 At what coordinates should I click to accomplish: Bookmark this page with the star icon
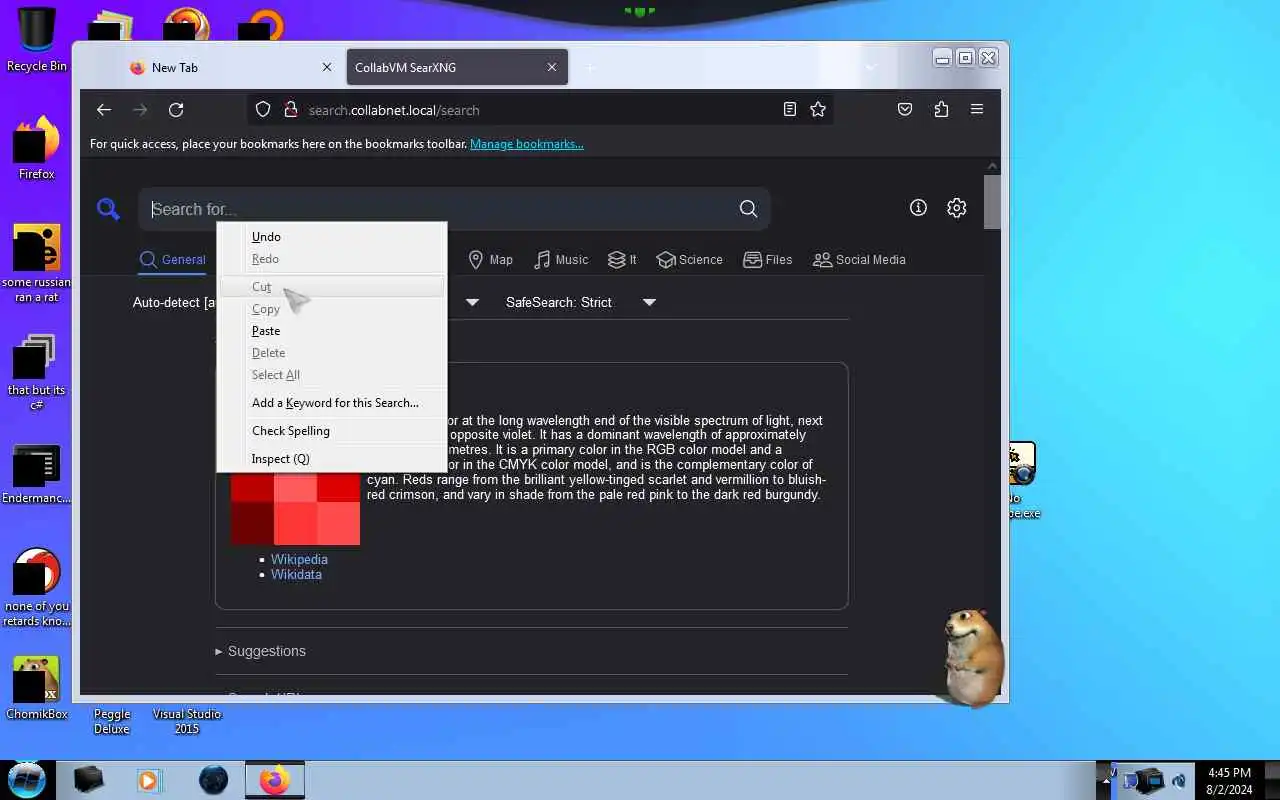point(818,110)
